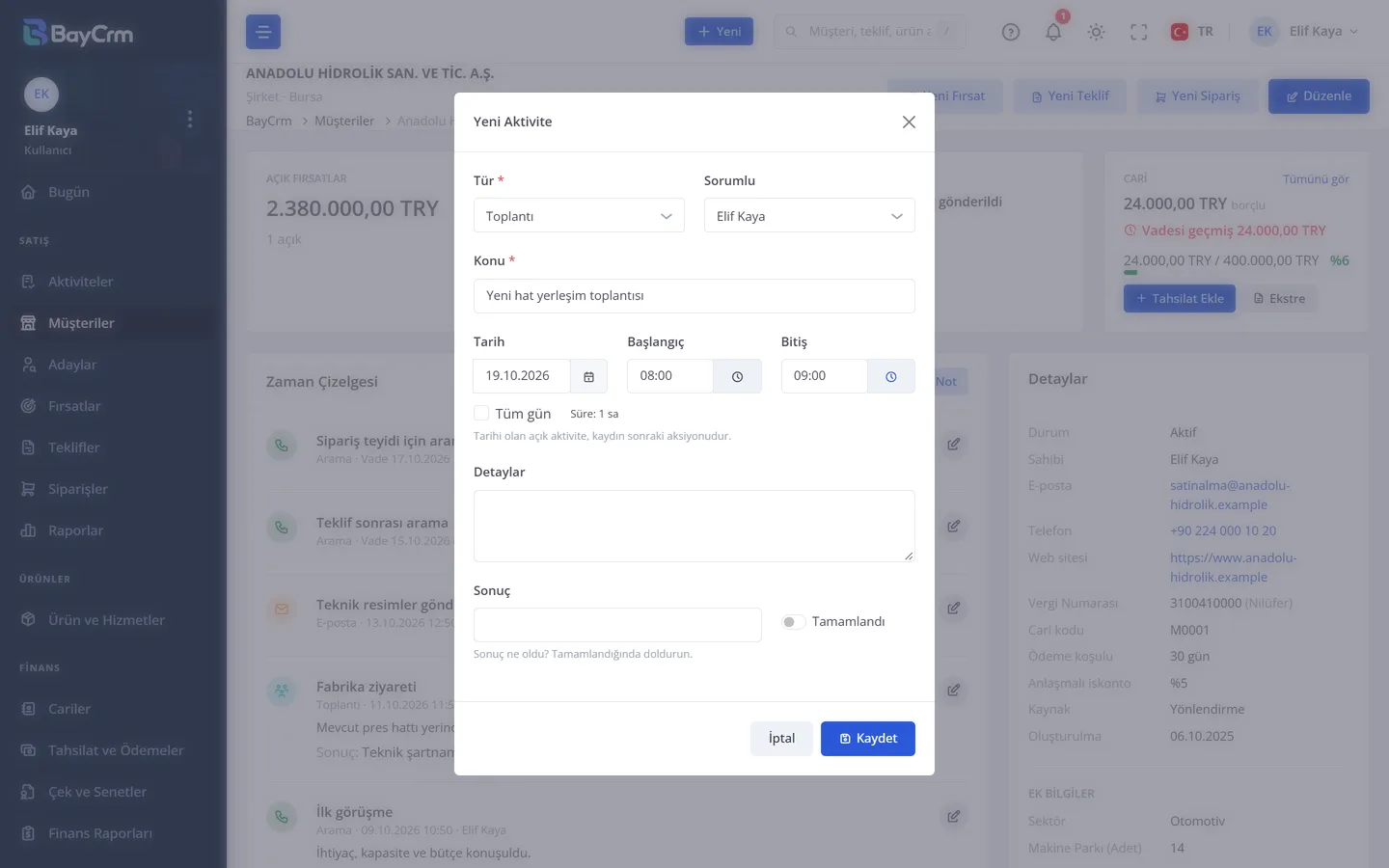The height and width of the screenshot is (868, 1389).
Task: Open the clock picker for Bitiş time
Action: tap(891, 376)
